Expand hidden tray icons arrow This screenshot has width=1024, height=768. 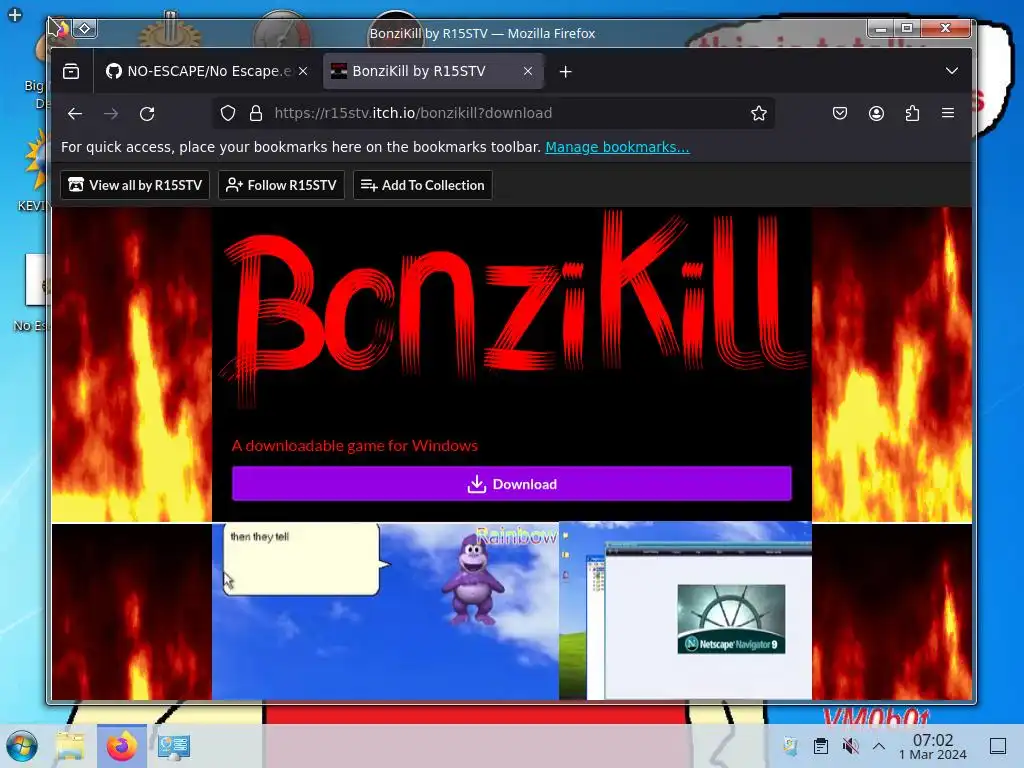coord(879,746)
